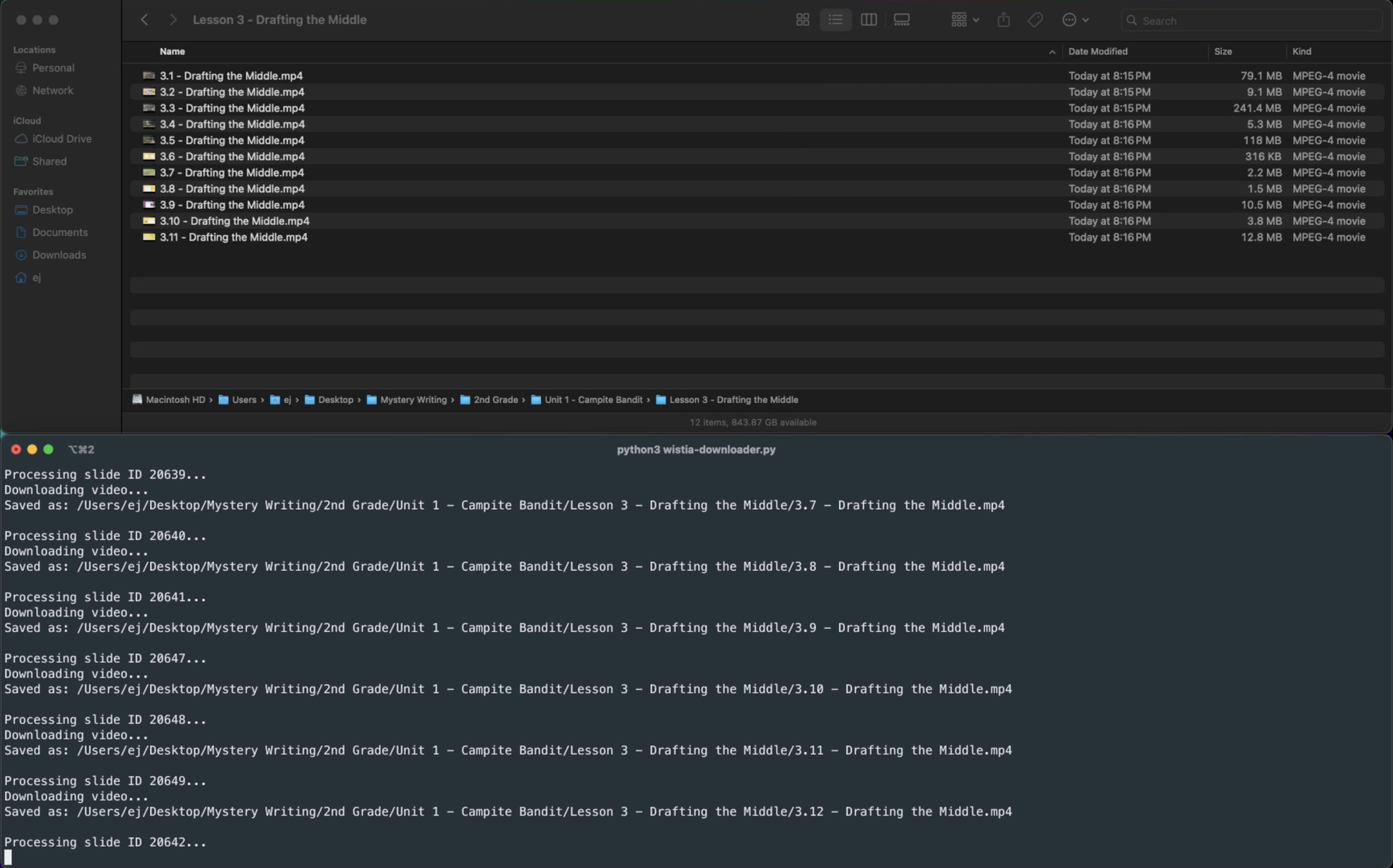This screenshot has height=868, width=1393.
Task: Sort files by Size column
Action: 1223,52
